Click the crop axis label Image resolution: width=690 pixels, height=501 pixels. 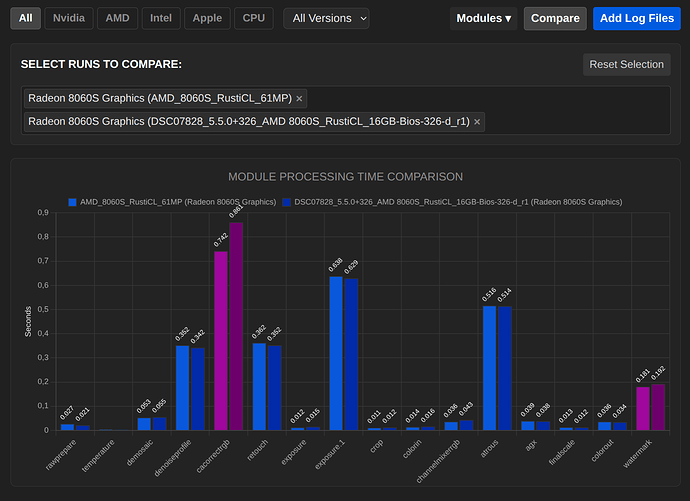[377, 446]
